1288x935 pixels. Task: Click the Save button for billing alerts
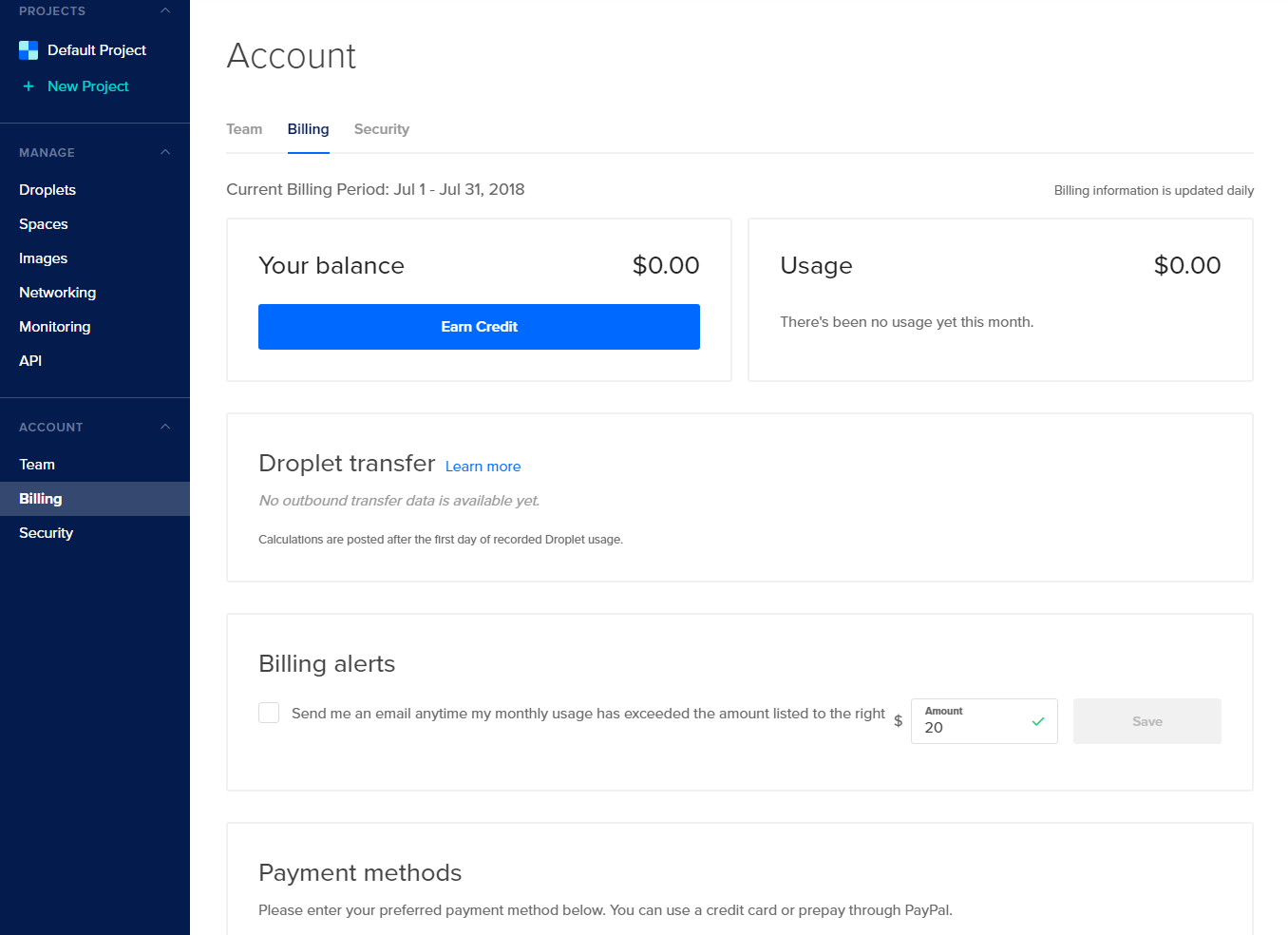point(1146,721)
